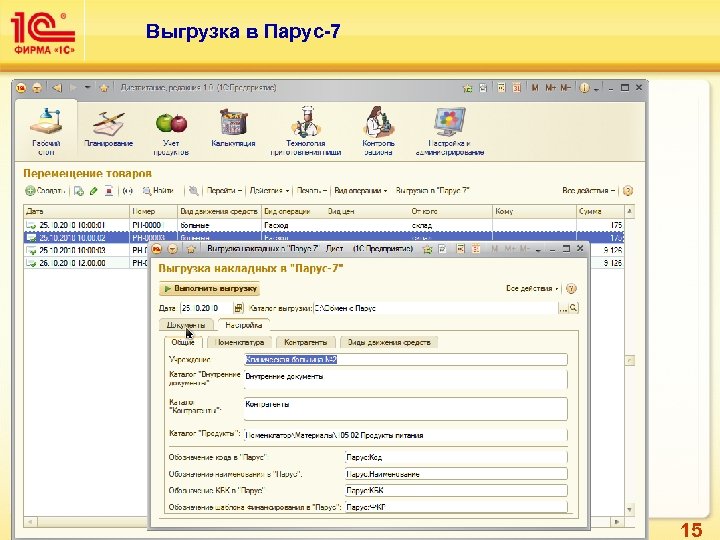720x540 pixels.
Task: Click magnifier open icon for Каталог выгрузки
Action: point(574,308)
